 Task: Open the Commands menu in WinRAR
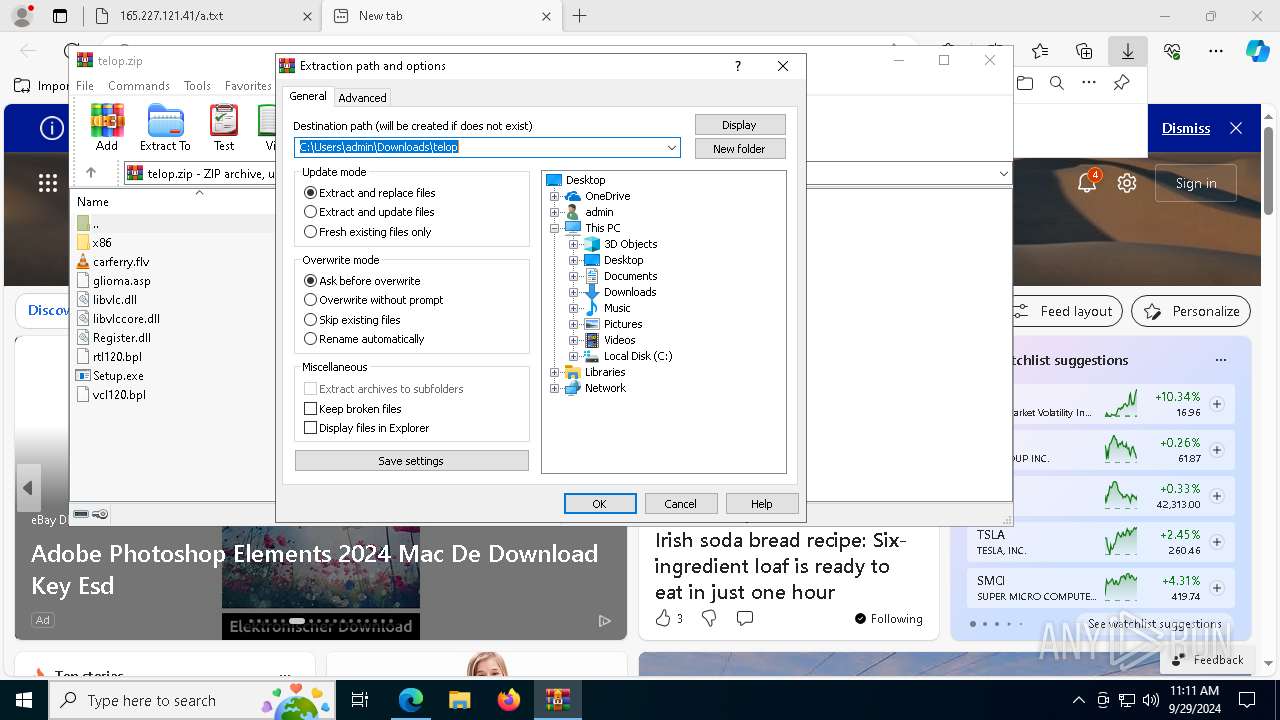point(139,86)
